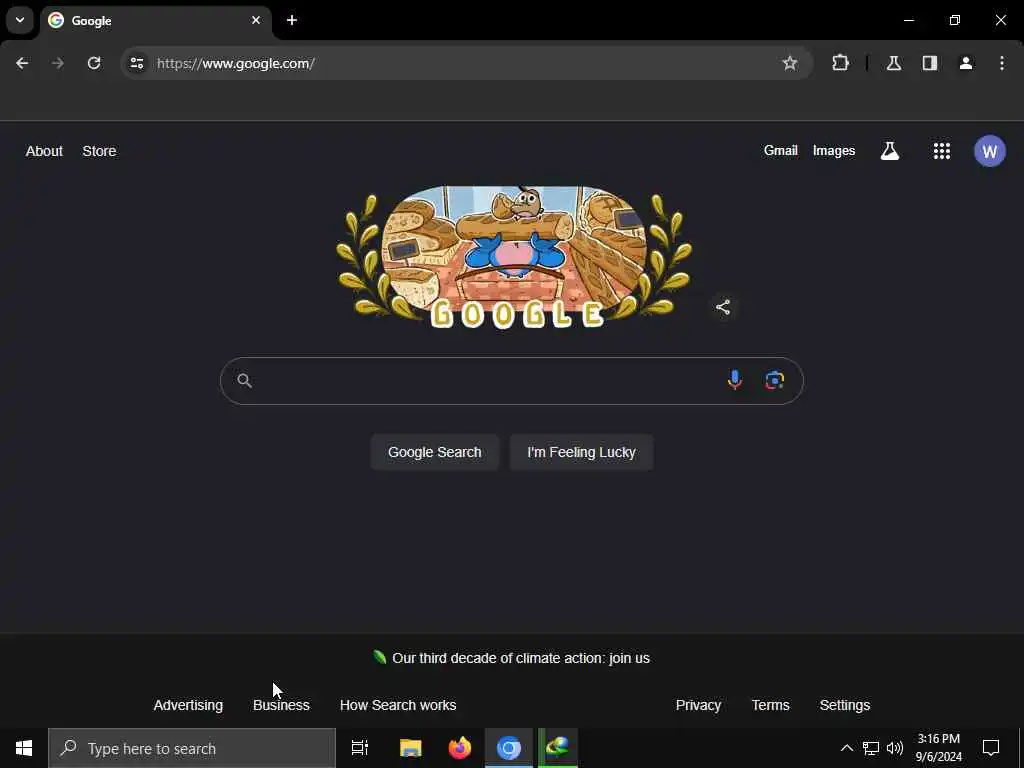Share the doodle with share icon
The image size is (1024, 768).
[723, 307]
